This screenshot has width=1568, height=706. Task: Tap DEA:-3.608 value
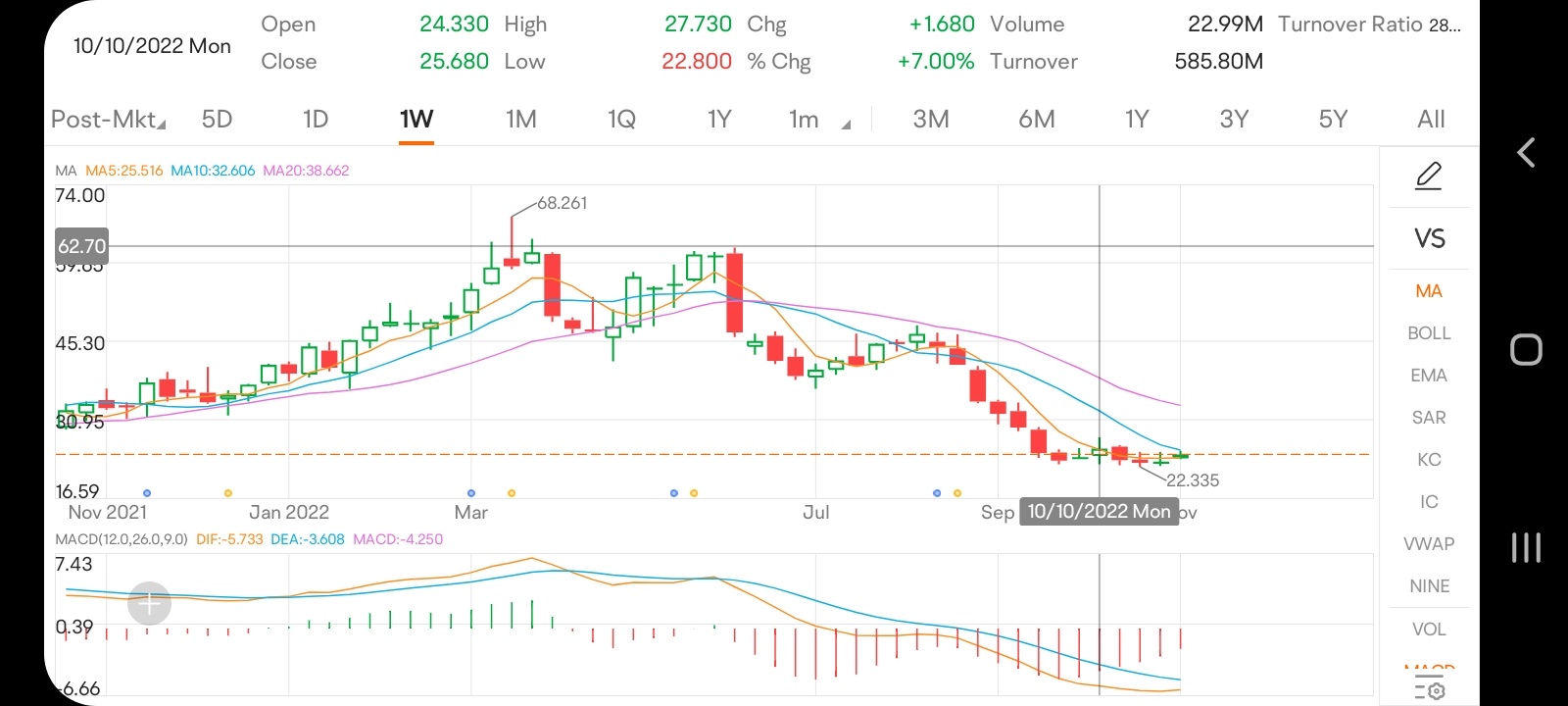[308, 539]
